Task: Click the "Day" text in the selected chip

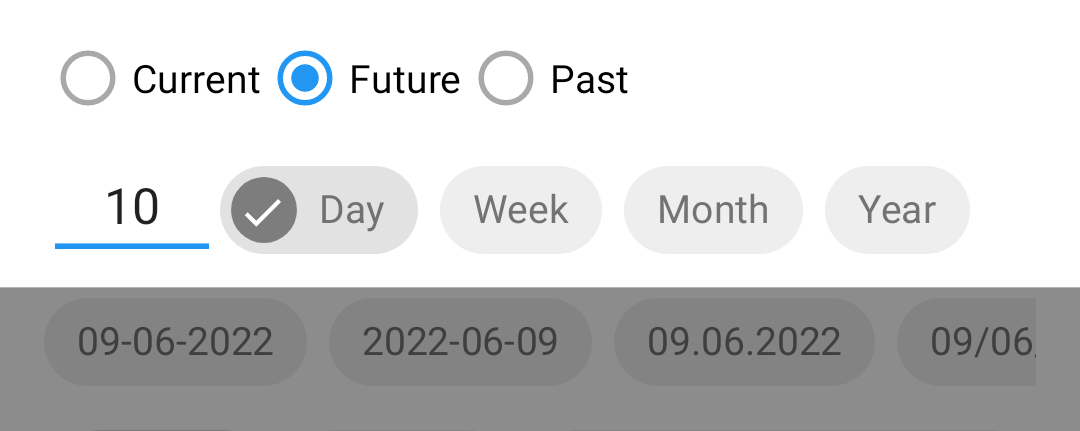Action: coord(351,211)
